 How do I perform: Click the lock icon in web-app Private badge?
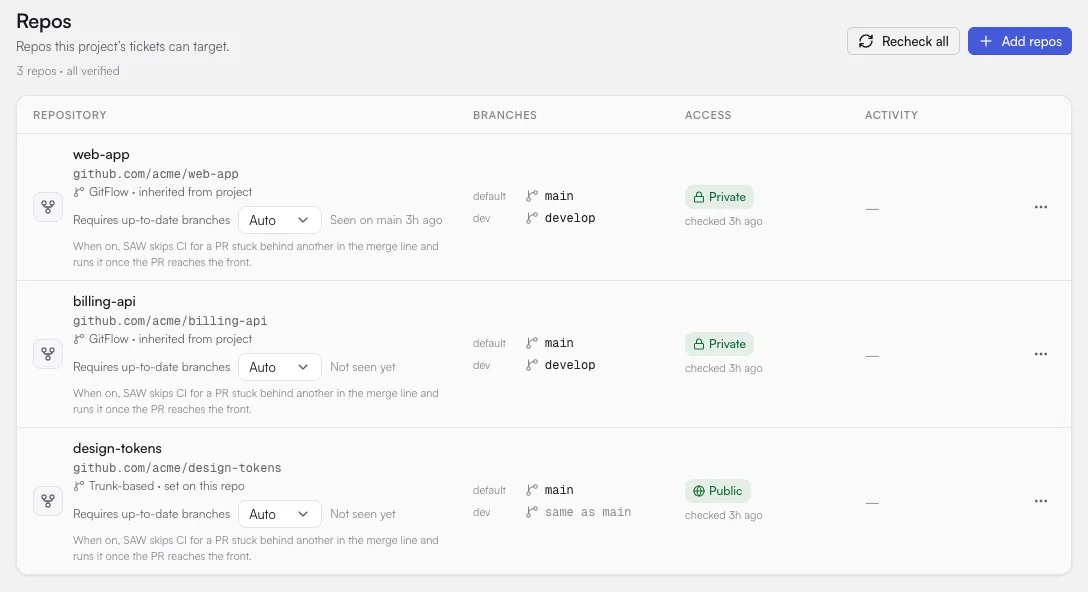[x=699, y=197]
